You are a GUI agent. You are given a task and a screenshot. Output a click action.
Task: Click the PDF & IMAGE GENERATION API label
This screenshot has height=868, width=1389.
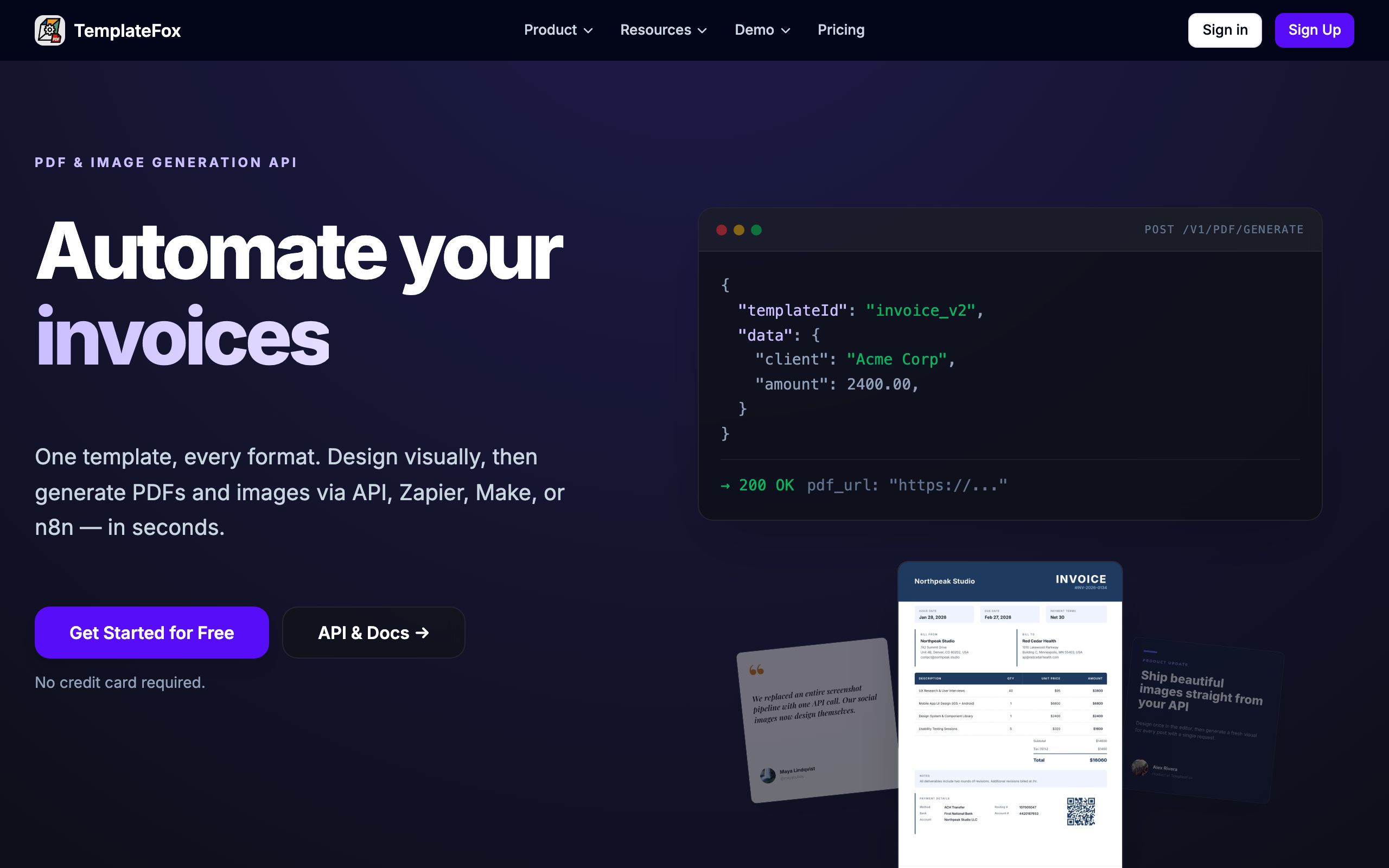166,162
